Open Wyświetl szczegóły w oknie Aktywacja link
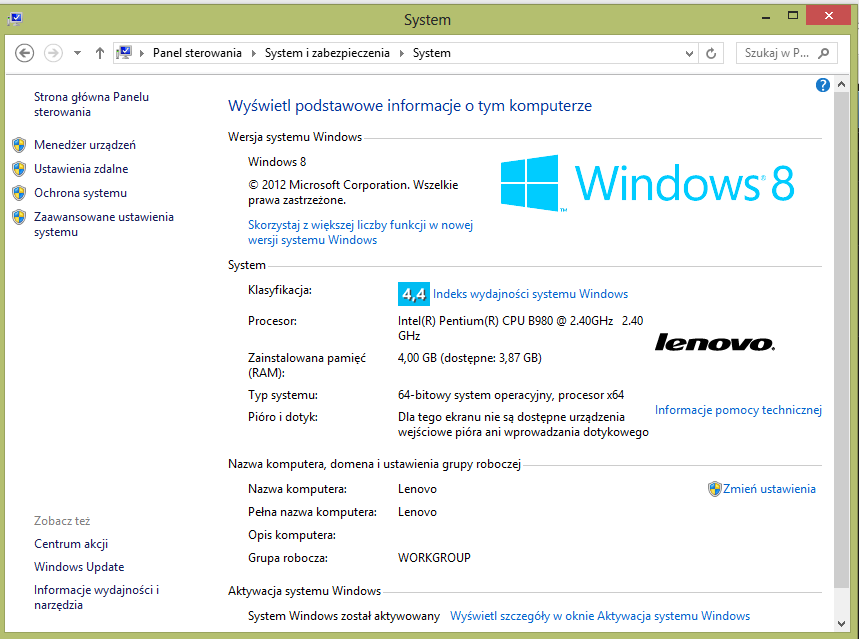Screen dimensions: 859x639 click(x=600, y=616)
